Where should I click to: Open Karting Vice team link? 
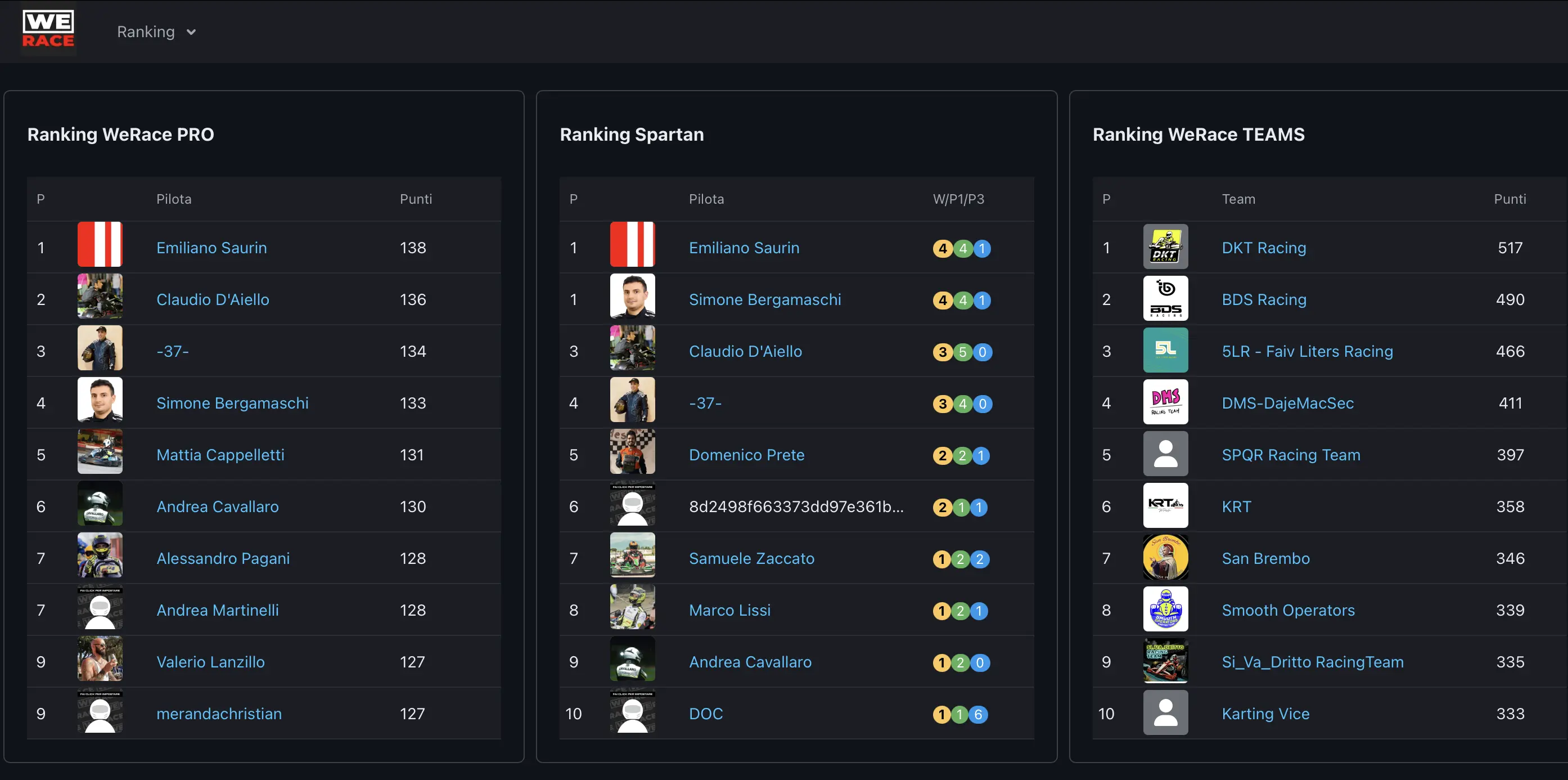pos(1265,714)
